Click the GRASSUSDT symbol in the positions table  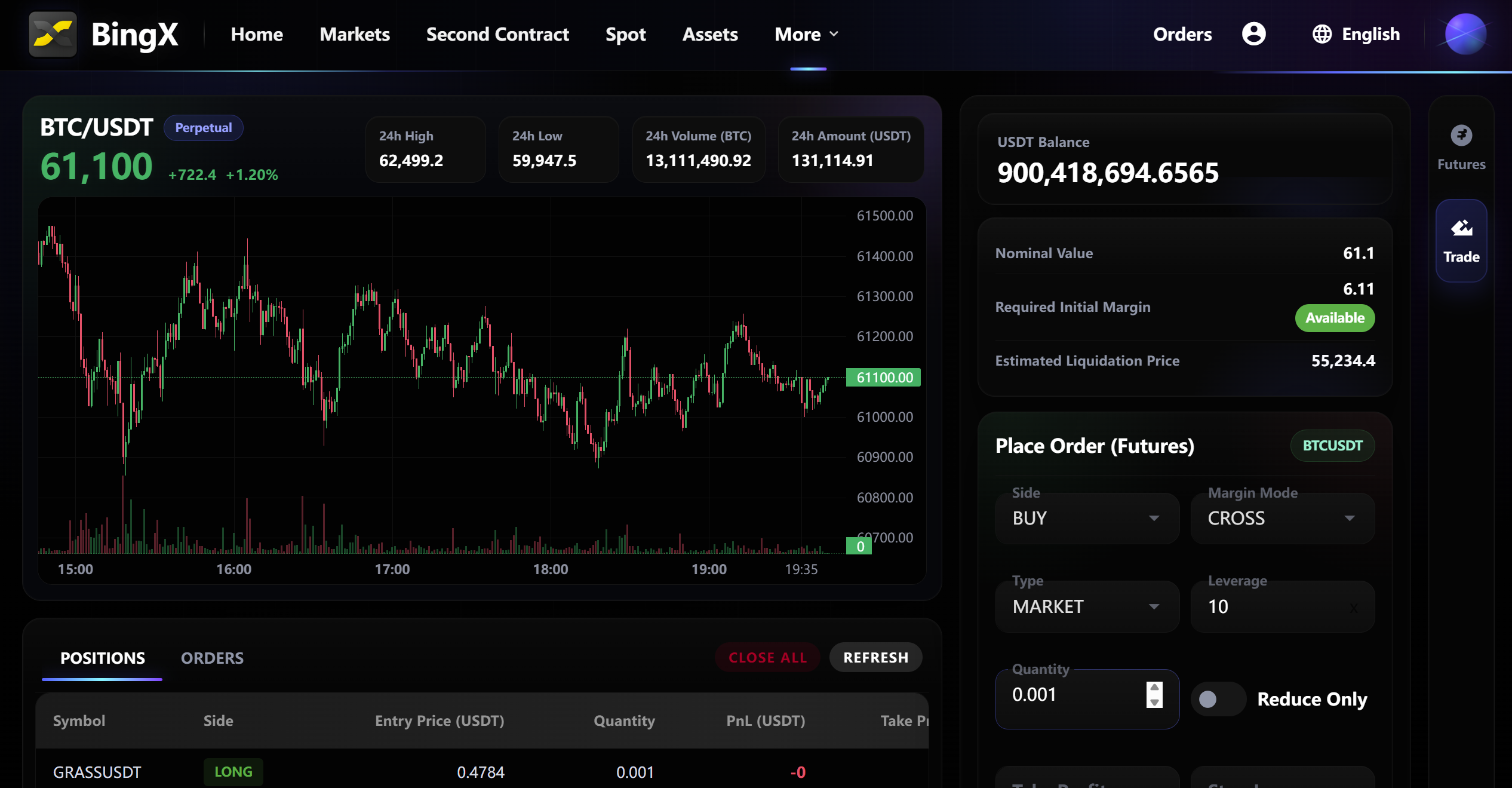coord(97,772)
